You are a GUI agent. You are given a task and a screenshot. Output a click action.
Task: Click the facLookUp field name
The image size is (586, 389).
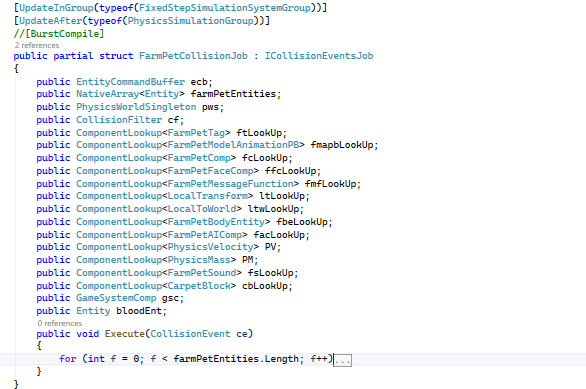click(279, 235)
